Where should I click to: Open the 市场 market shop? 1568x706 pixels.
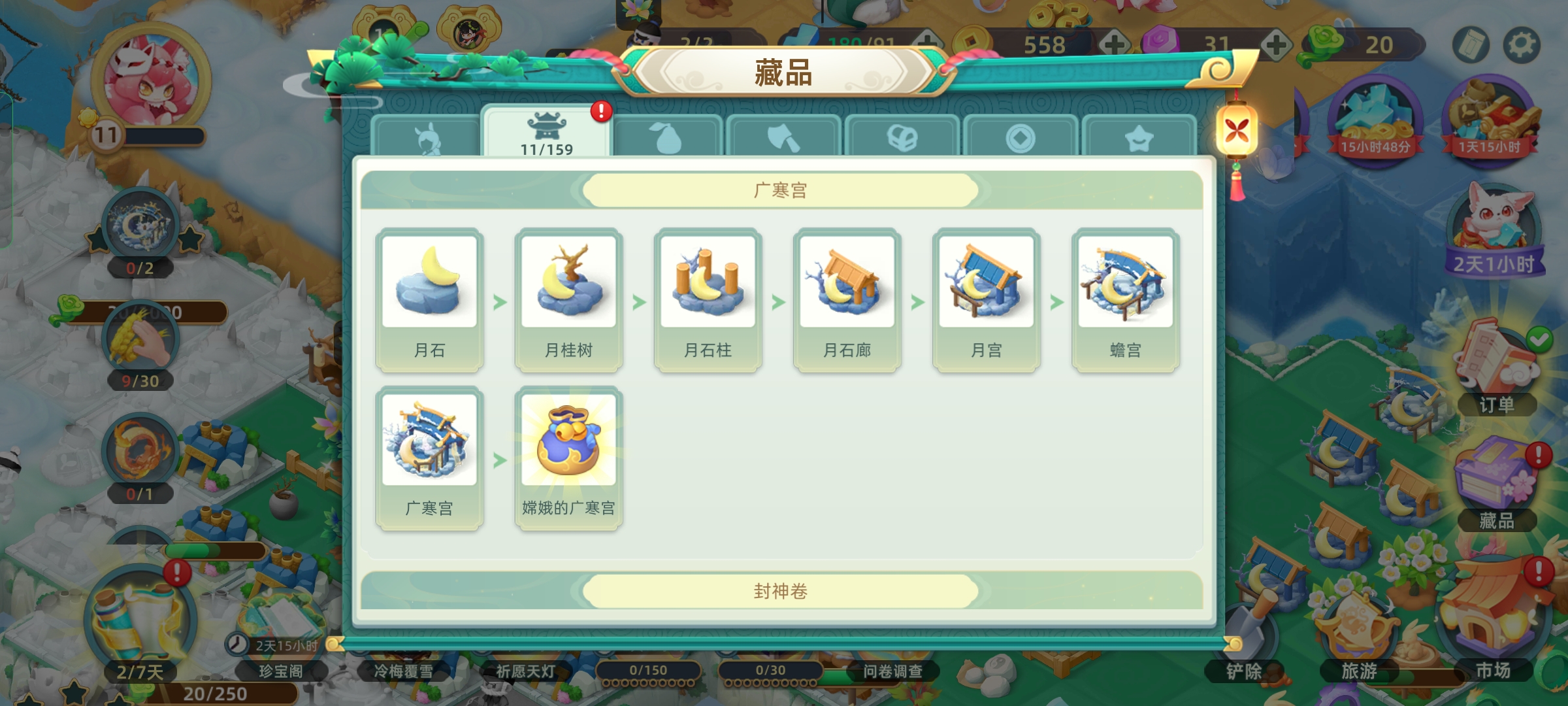[1493, 621]
